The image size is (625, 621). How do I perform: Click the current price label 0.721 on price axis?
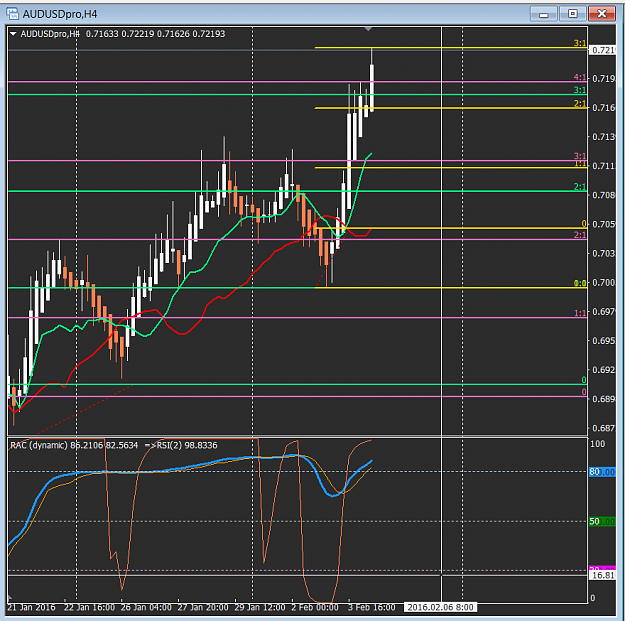(x=602, y=50)
